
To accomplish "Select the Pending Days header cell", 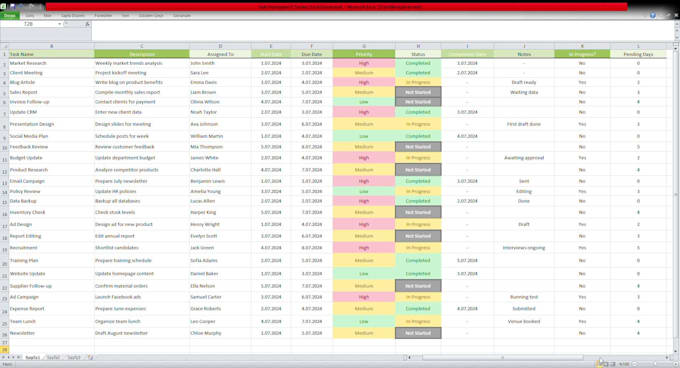I will (638, 54).
